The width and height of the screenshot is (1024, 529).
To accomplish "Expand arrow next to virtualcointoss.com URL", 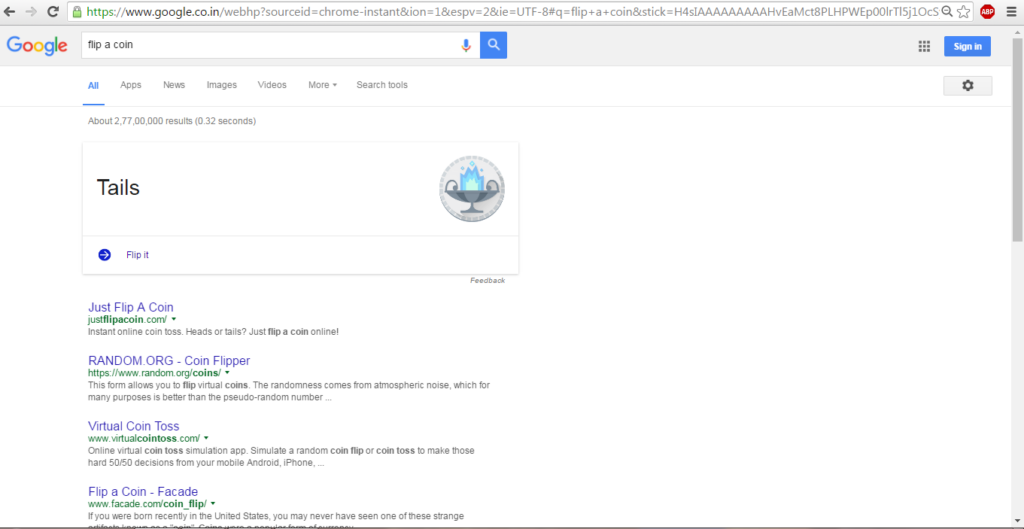I will point(206,438).
